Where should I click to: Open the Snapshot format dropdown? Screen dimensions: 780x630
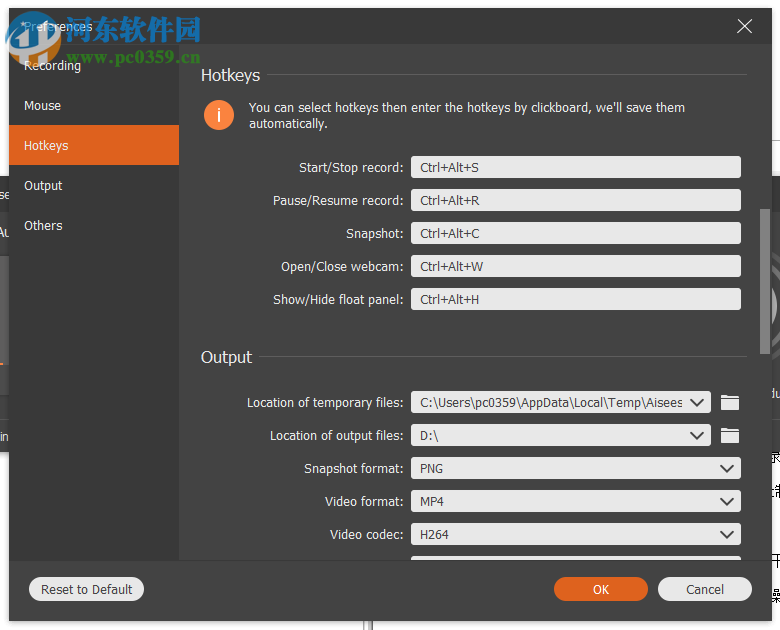click(x=576, y=468)
